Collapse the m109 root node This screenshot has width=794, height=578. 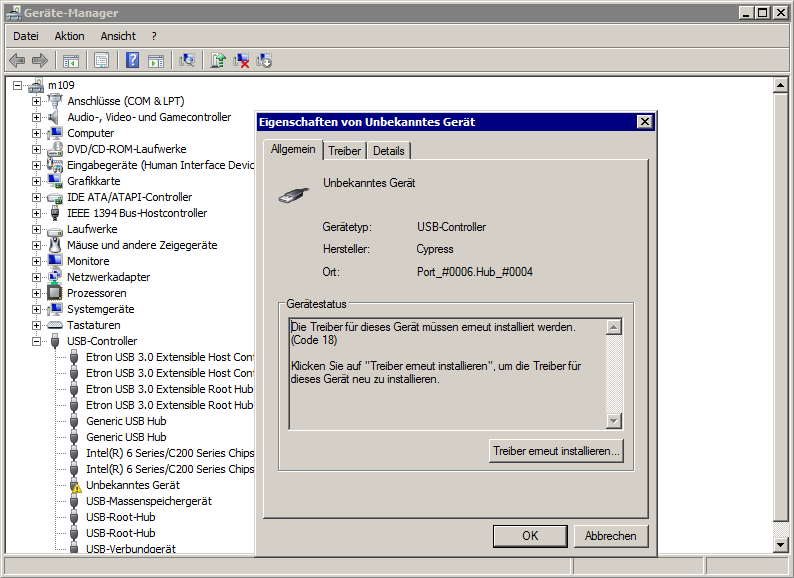[x=18, y=86]
